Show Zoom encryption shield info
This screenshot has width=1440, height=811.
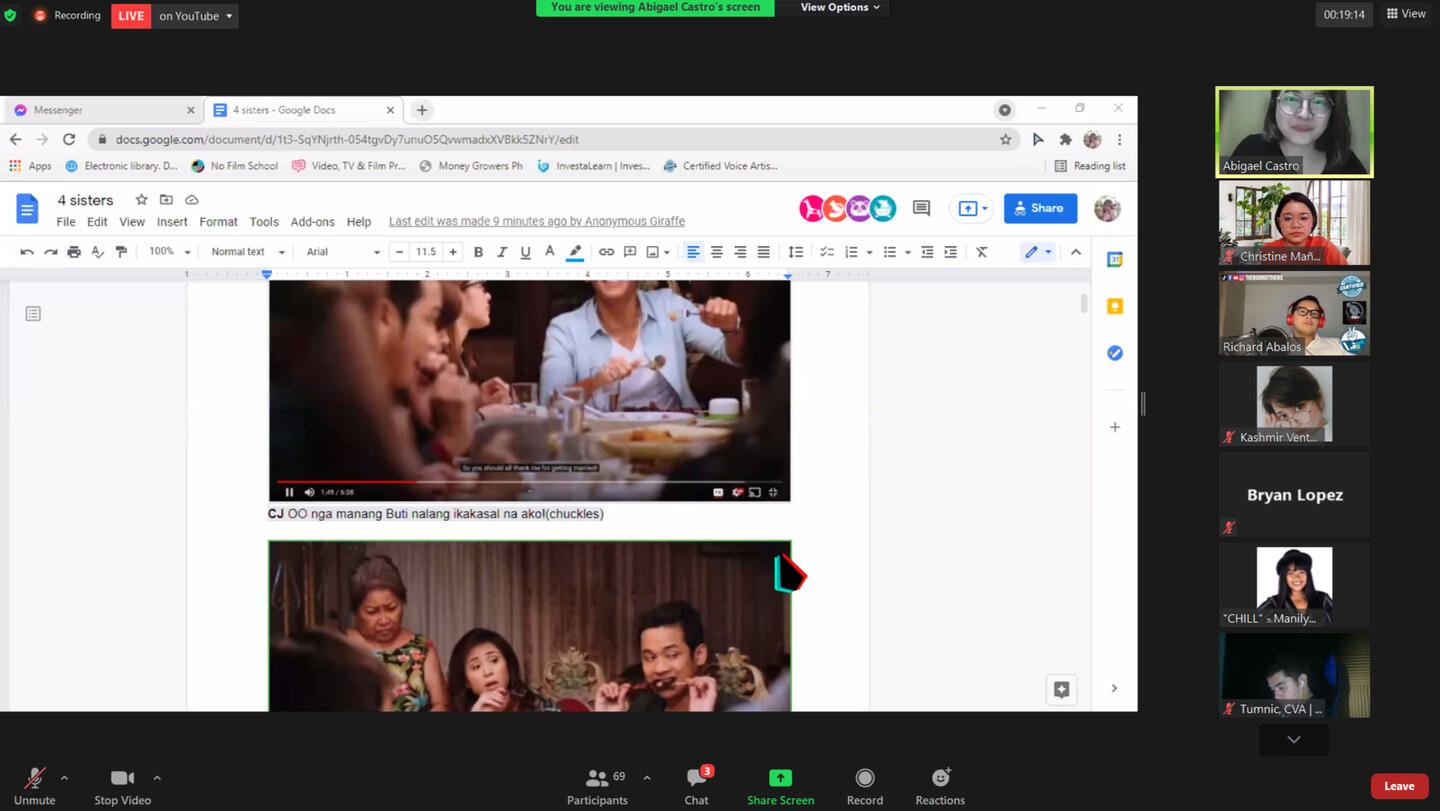pos(10,15)
